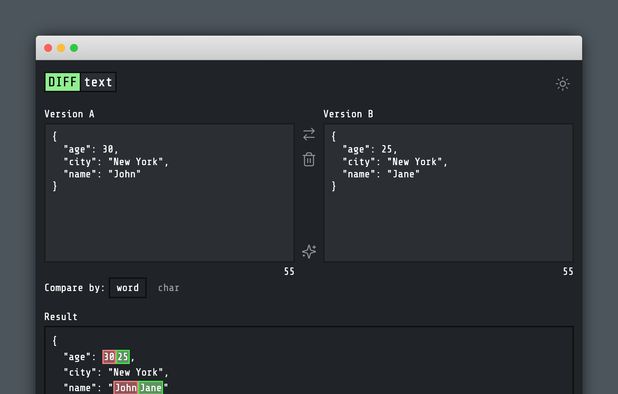
Task: Switch comparison mode to char
Action: (168, 288)
